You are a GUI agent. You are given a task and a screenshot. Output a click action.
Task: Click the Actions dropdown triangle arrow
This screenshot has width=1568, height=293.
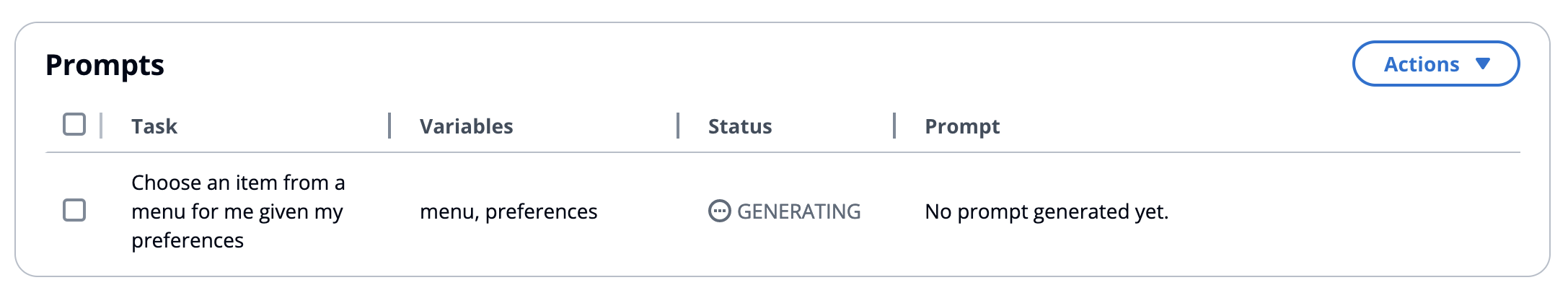pos(1483,64)
